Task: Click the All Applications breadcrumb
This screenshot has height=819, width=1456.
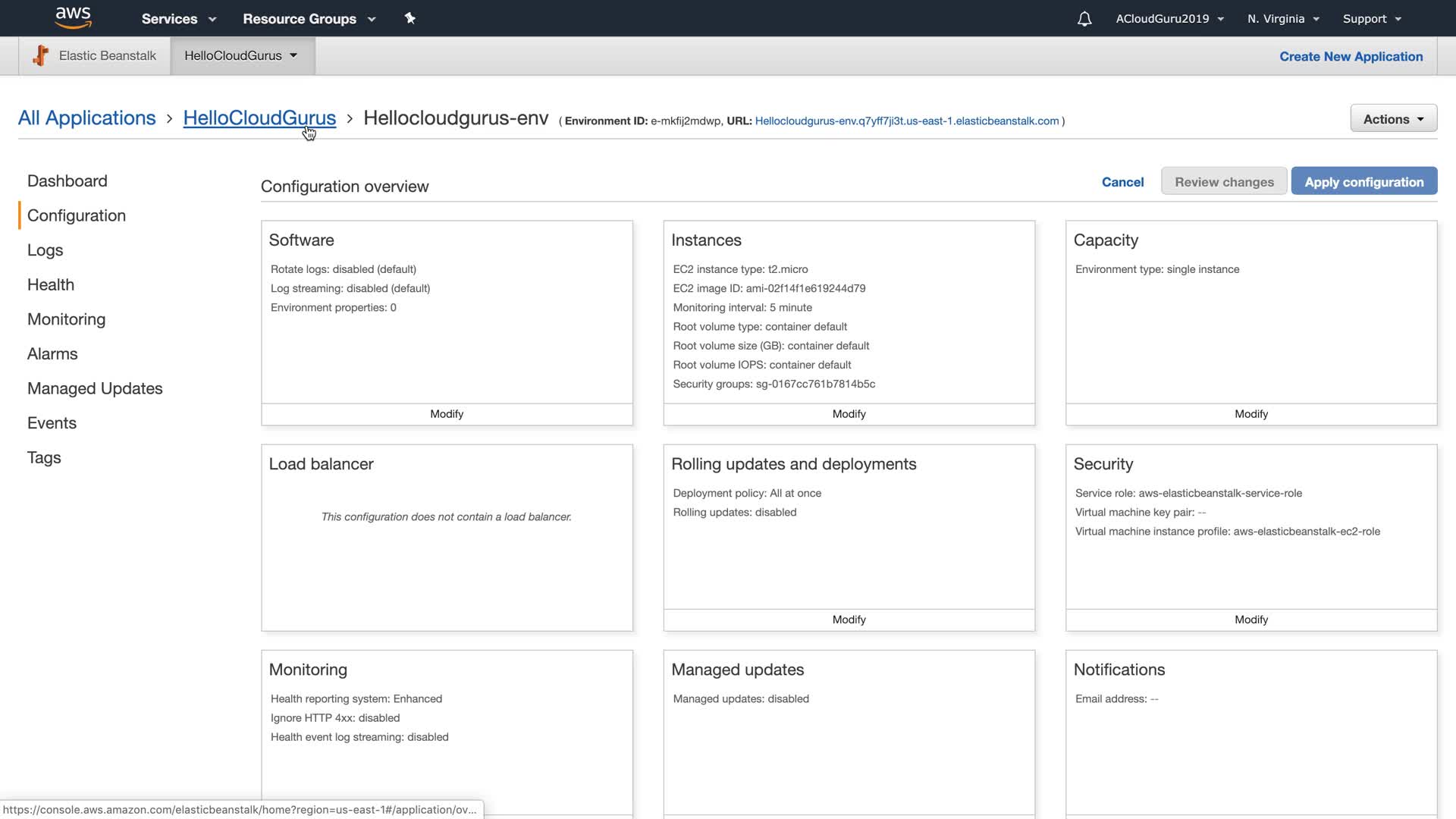Action: pyautogui.click(x=87, y=118)
